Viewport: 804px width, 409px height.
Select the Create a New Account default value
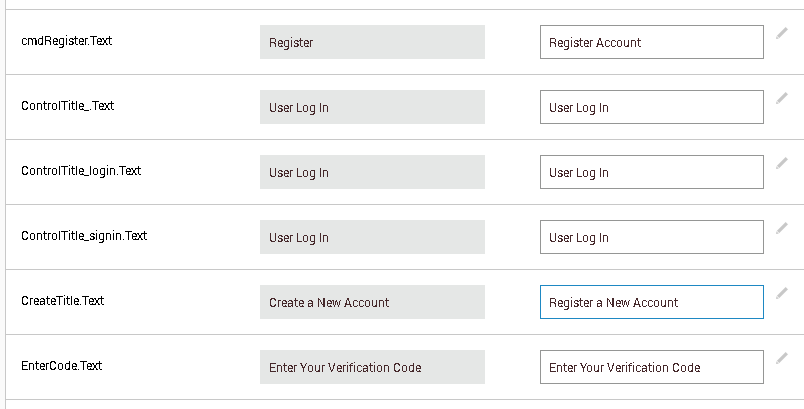[372, 302]
